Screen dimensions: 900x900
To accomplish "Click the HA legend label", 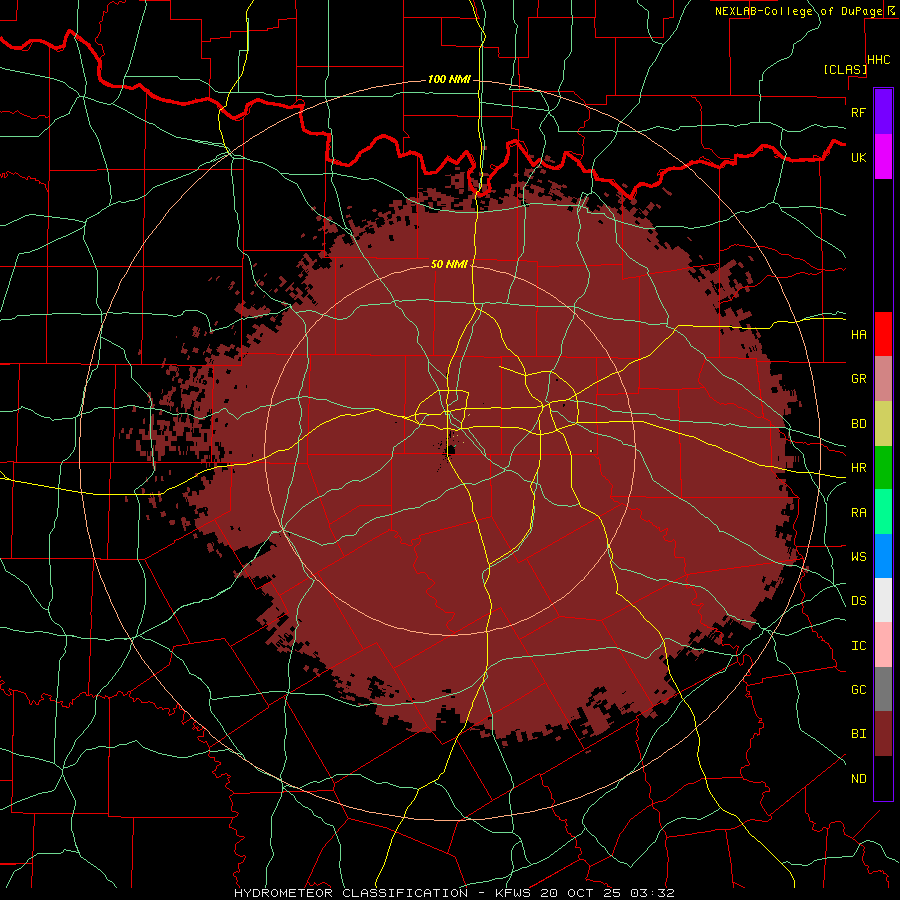I will (x=858, y=334).
